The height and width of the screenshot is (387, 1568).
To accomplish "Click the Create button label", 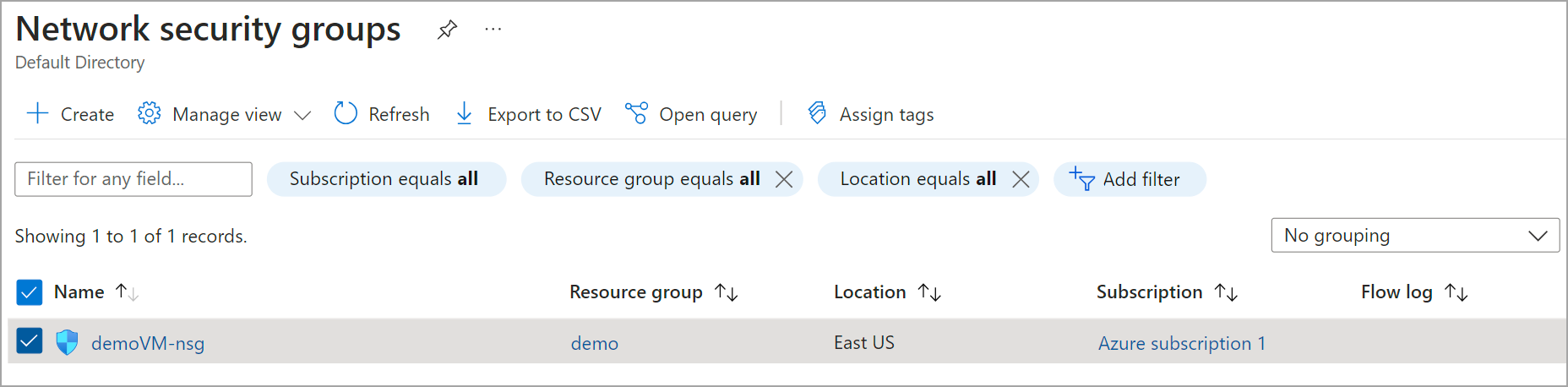I will click(87, 114).
